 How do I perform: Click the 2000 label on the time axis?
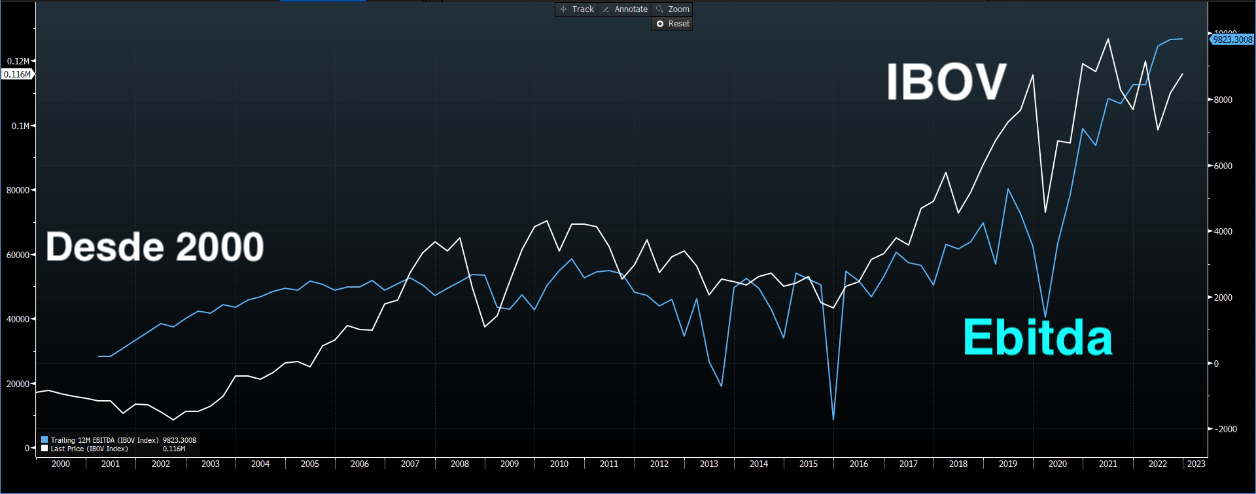[x=60, y=464]
